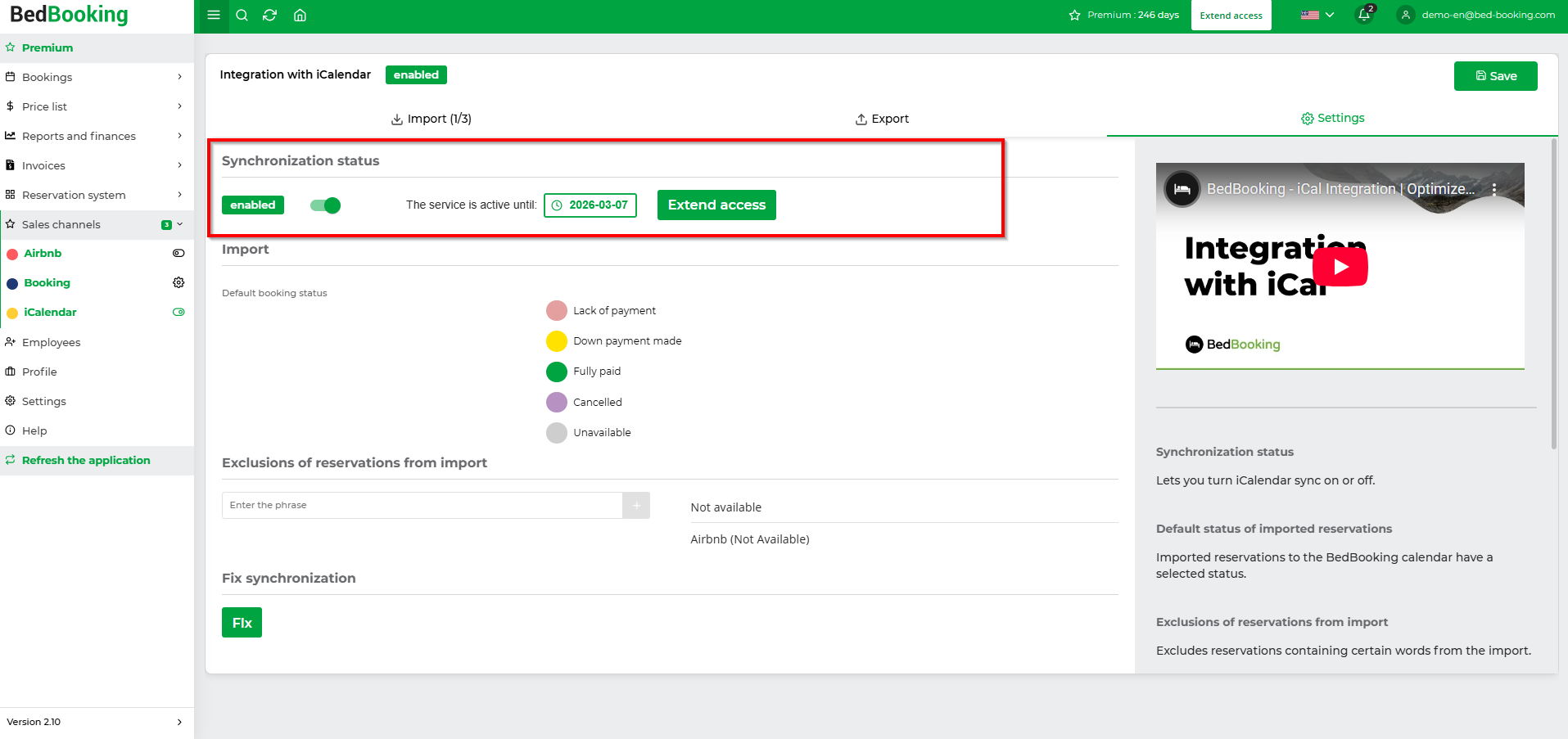Click the Enter the phrase field
This screenshot has height=739, width=1568.
click(x=422, y=505)
